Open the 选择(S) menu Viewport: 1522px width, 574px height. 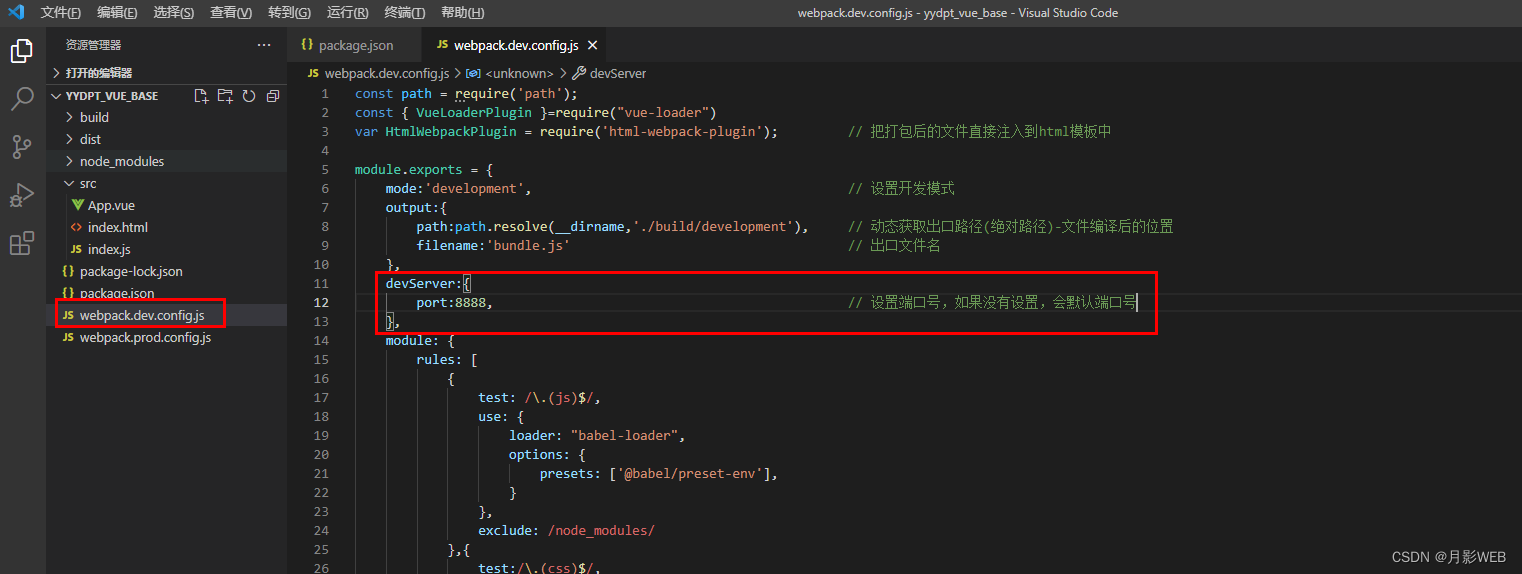pos(174,13)
